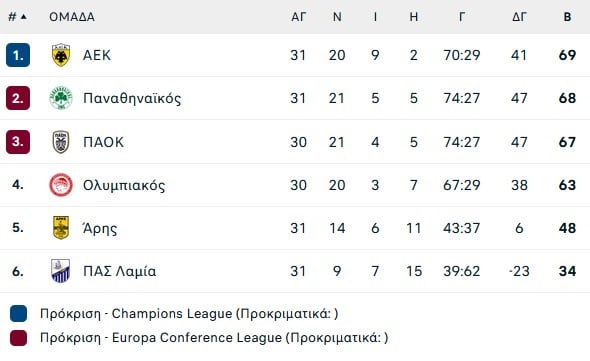Click the Panathinaikos green clover logo
The height and width of the screenshot is (361, 590).
click(x=61, y=98)
